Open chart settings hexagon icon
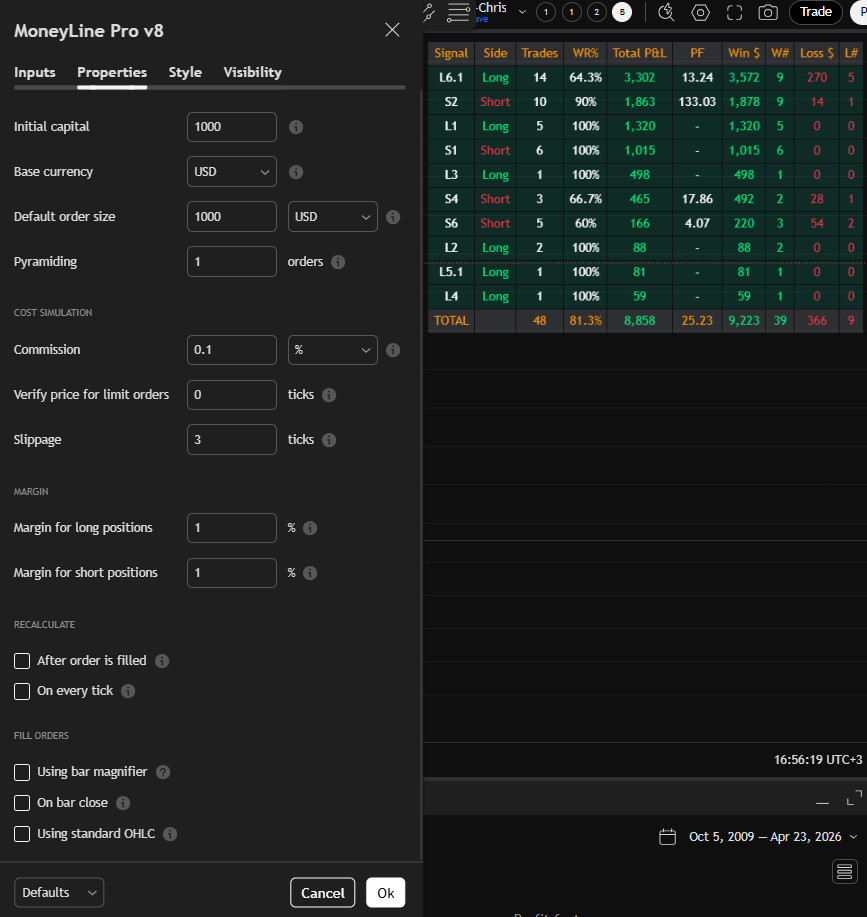The width and height of the screenshot is (867, 917). [x=700, y=12]
